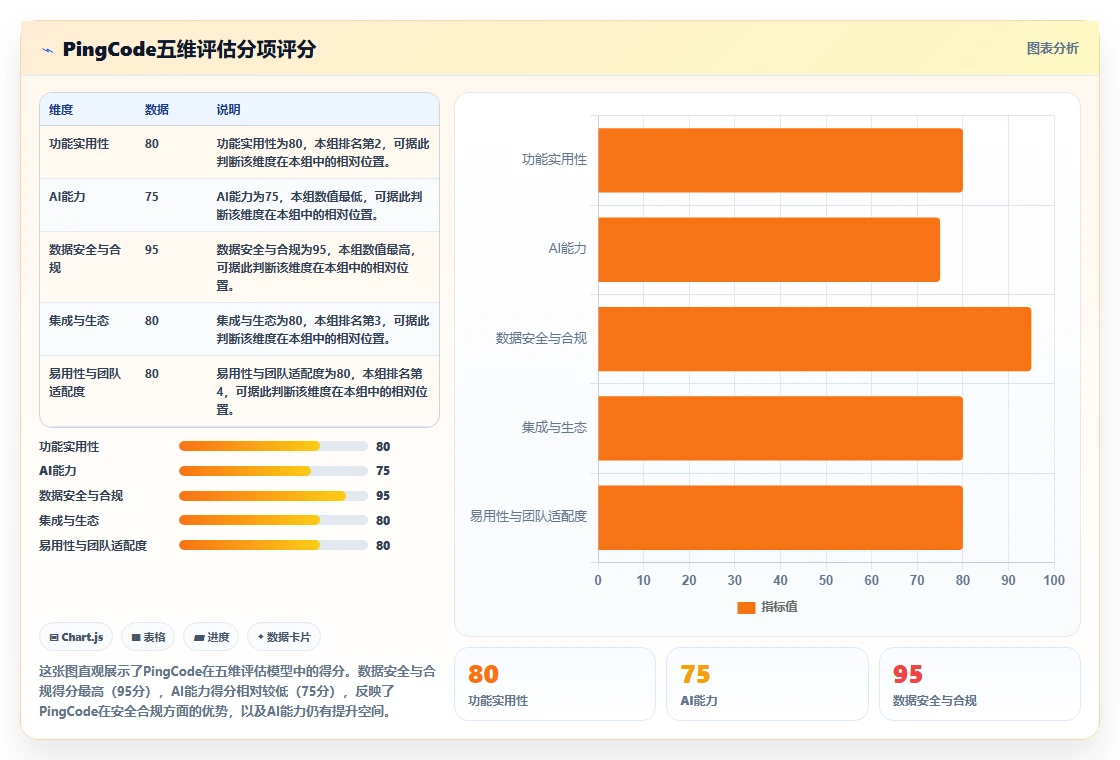Click the AI能力 progress bar
This screenshot has width=1120, height=760.
[273, 471]
